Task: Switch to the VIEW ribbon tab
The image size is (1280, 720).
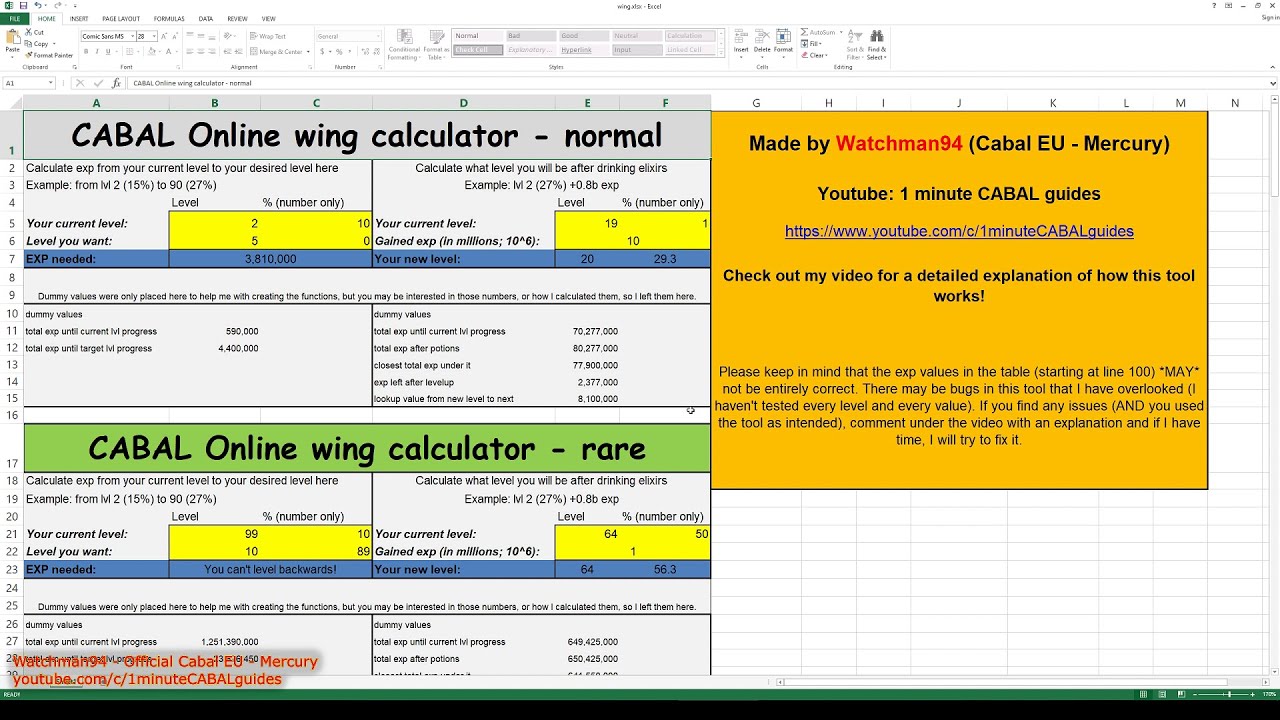Action: pyautogui.click(x=269, y=19)
